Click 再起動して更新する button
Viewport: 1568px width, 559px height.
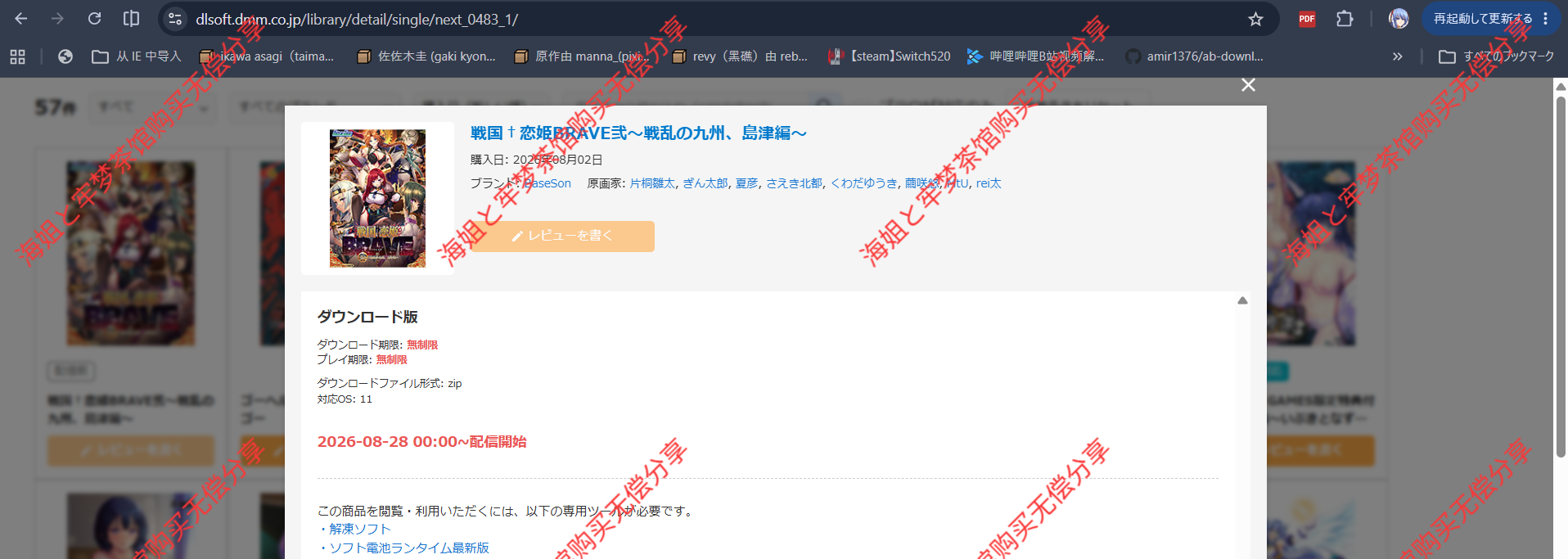[x=1482, y=19]
